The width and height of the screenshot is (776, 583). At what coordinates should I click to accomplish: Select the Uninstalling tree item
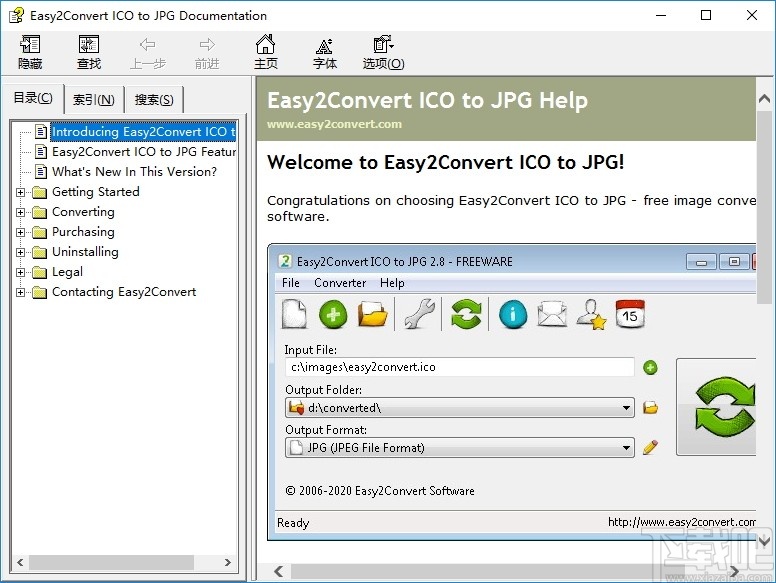(85, 252)
